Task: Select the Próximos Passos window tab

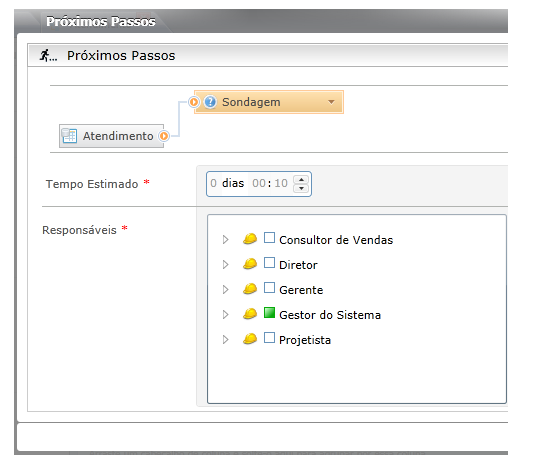Action: 101,21
